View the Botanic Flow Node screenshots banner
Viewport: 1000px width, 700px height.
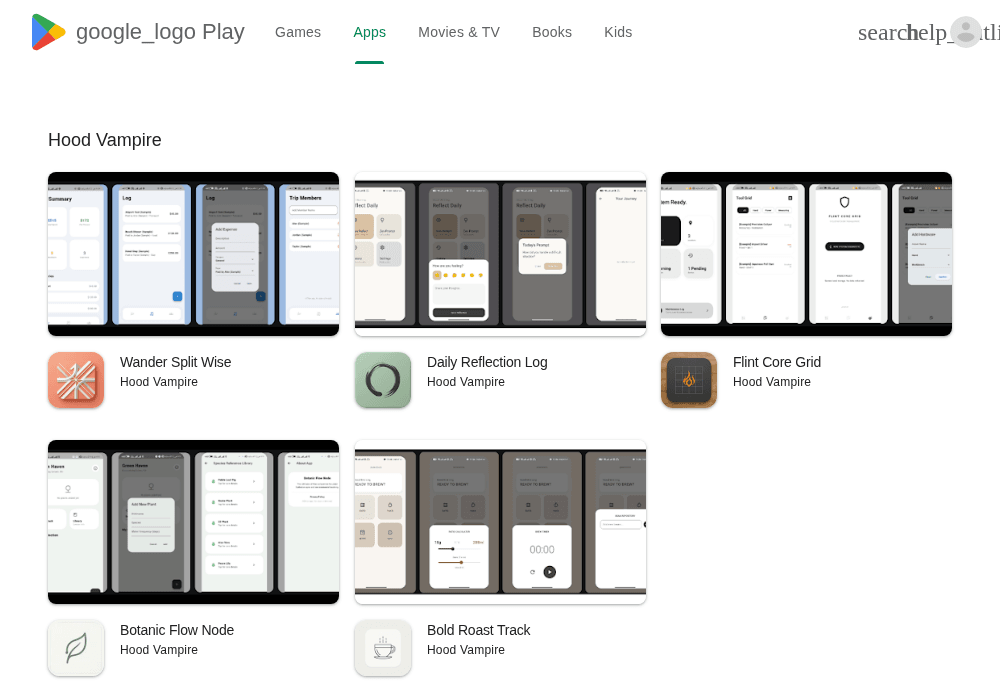(193, 521)
